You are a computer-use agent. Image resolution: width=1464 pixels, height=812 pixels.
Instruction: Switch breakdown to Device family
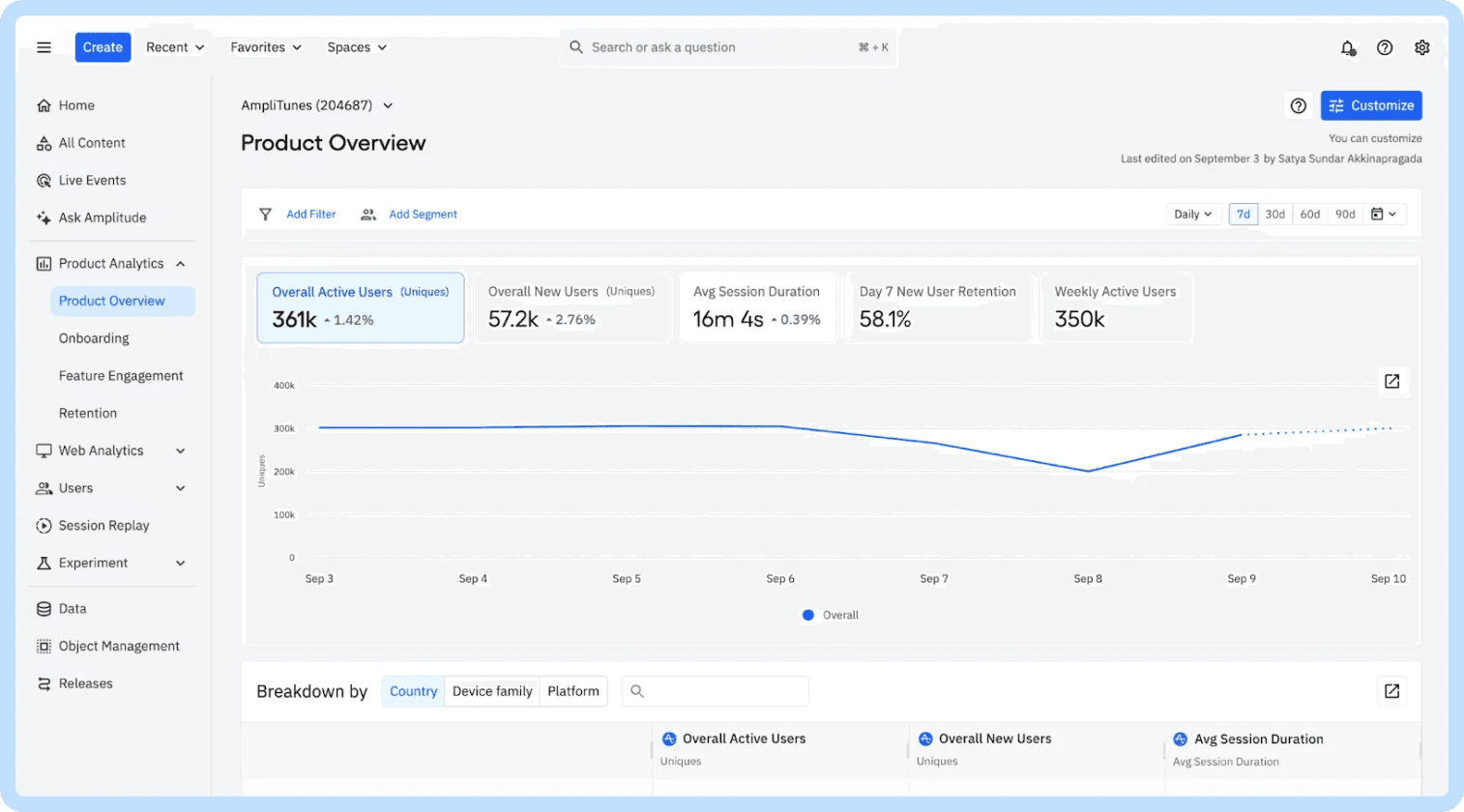tap(491, 691)
